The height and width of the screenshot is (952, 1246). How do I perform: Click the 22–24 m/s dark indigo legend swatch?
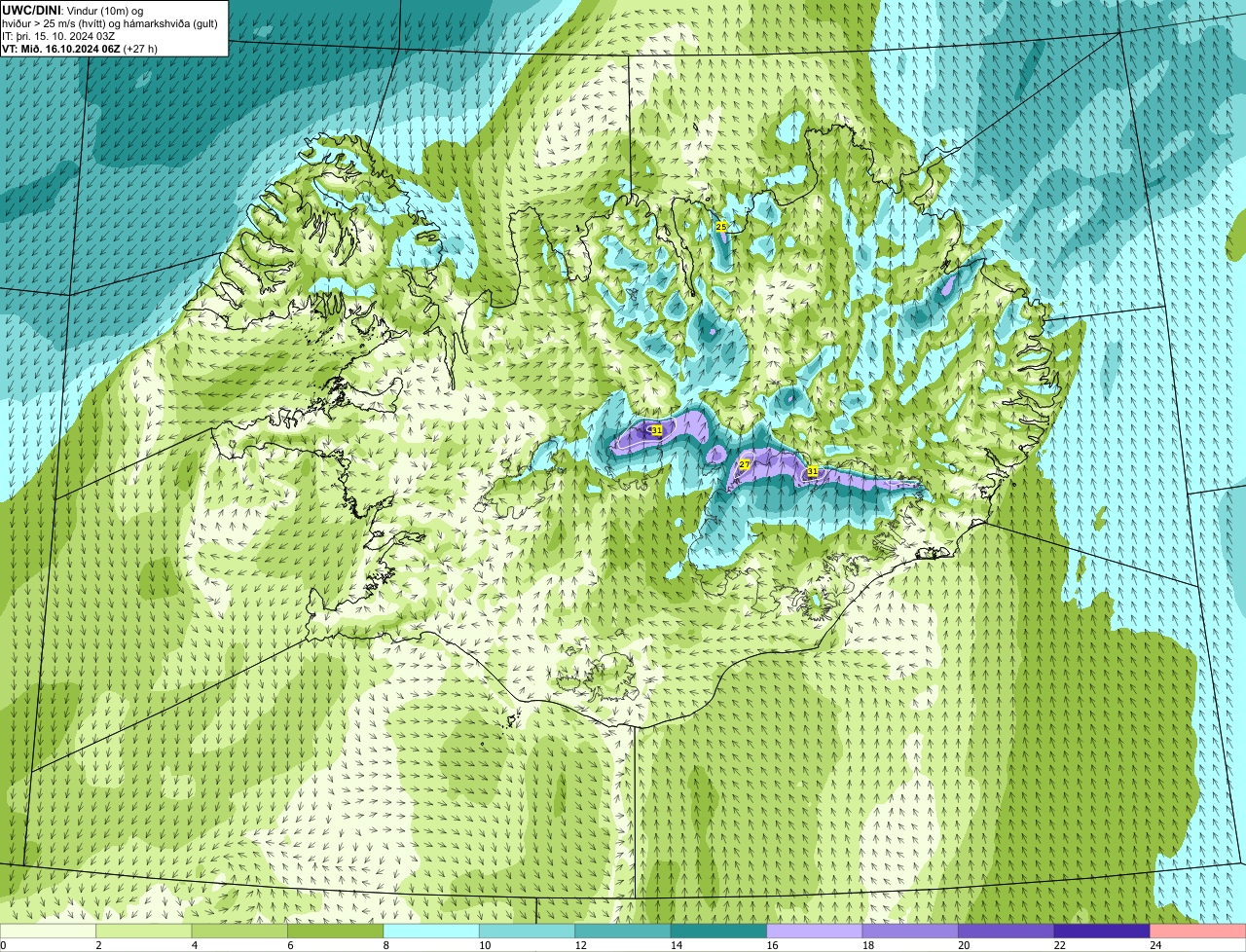click(x=1102, y=931)
